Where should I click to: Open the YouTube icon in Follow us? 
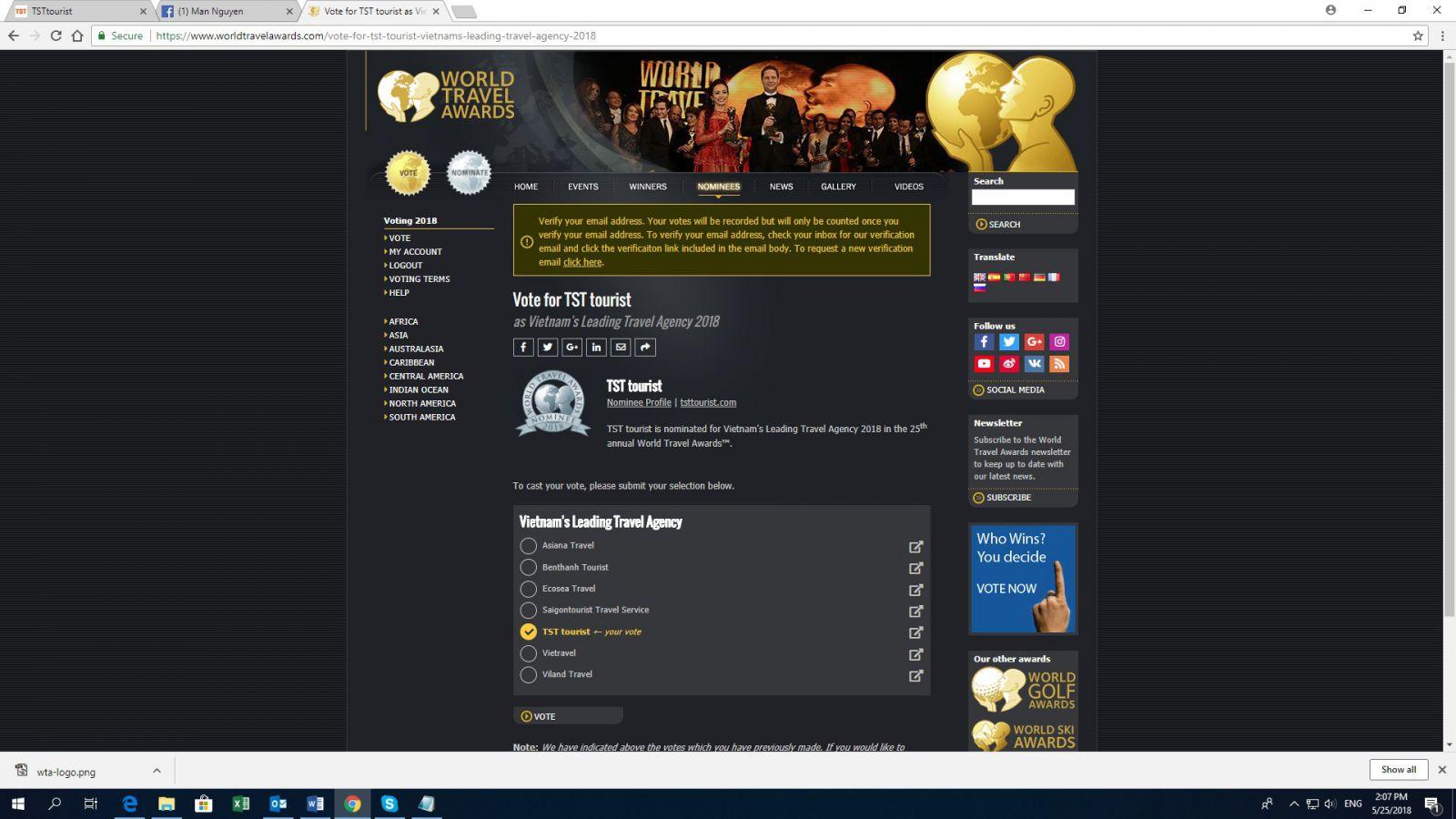(x=984, y=364)
